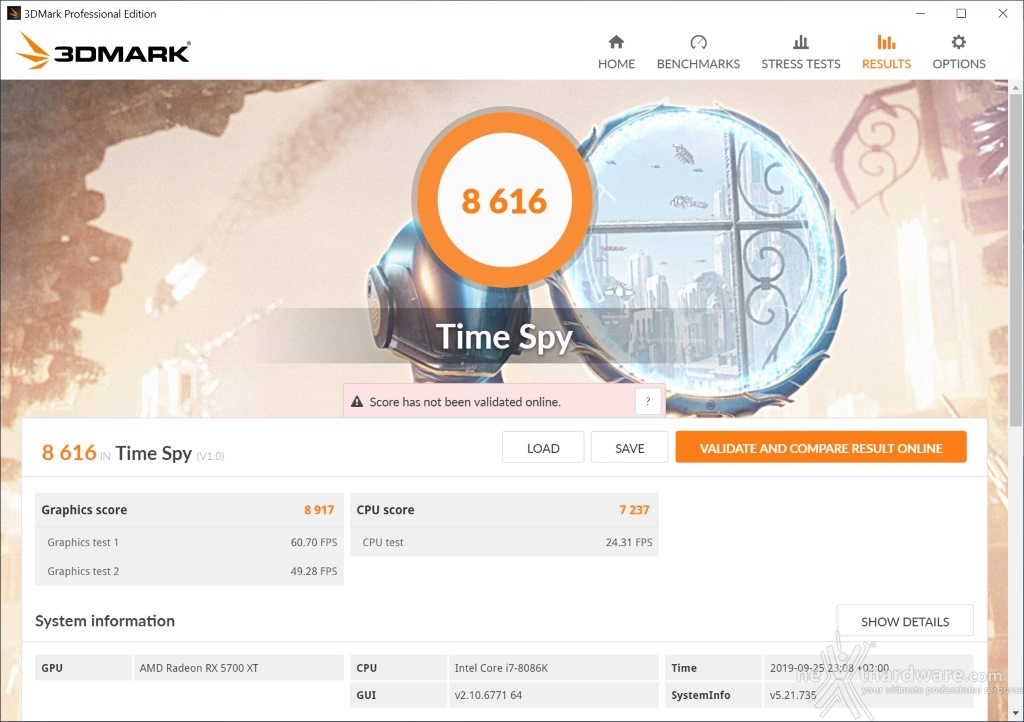Click the SystemInfo version v5.21.735
Viewport: 1024px width, 722px height.
793,695
